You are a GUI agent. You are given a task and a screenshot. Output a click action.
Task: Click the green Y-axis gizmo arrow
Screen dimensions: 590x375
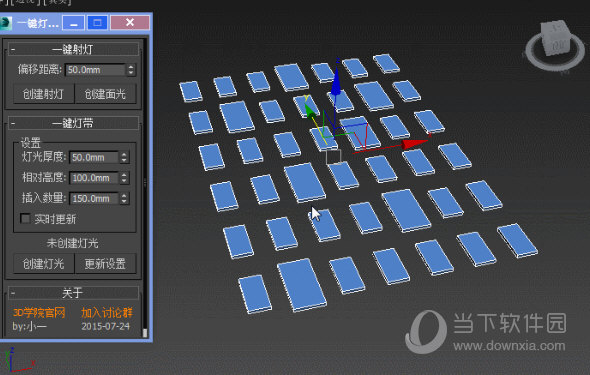click(x=310, y=111)
